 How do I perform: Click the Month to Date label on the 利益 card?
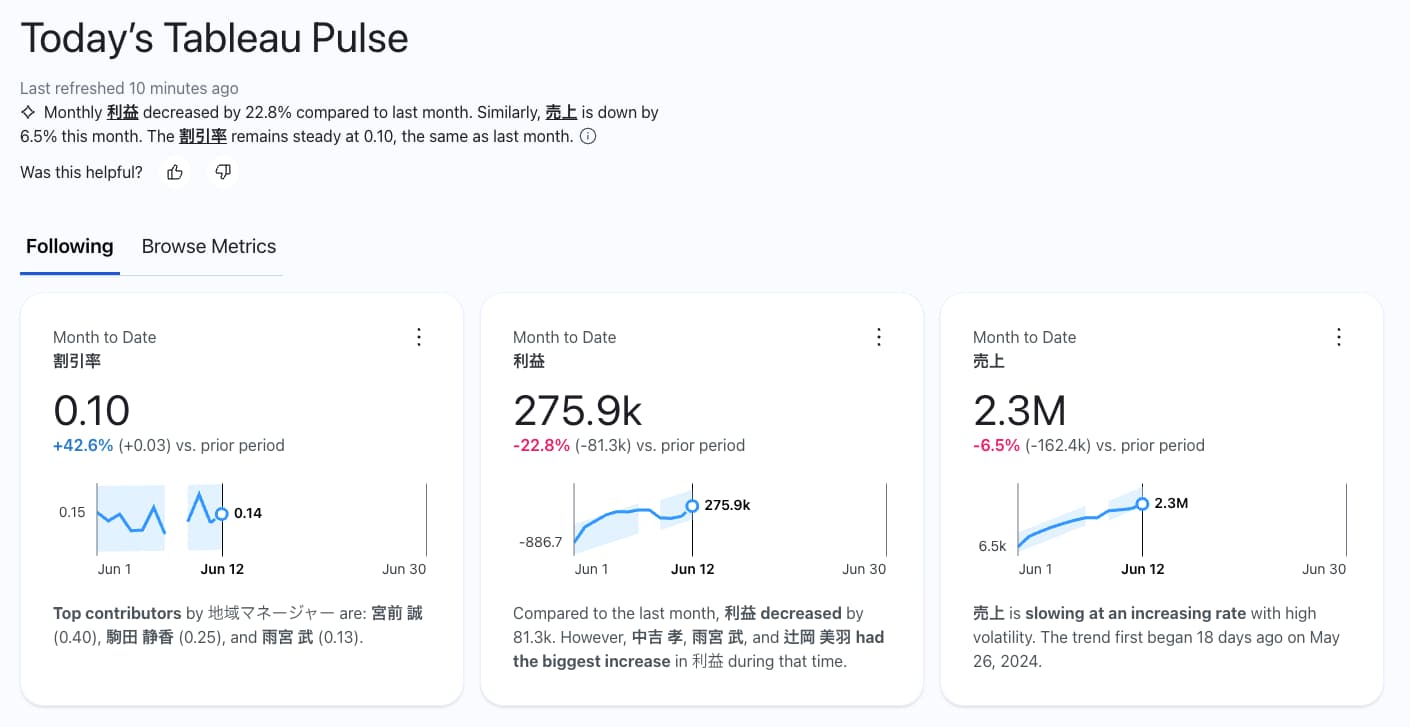point(564,337)
